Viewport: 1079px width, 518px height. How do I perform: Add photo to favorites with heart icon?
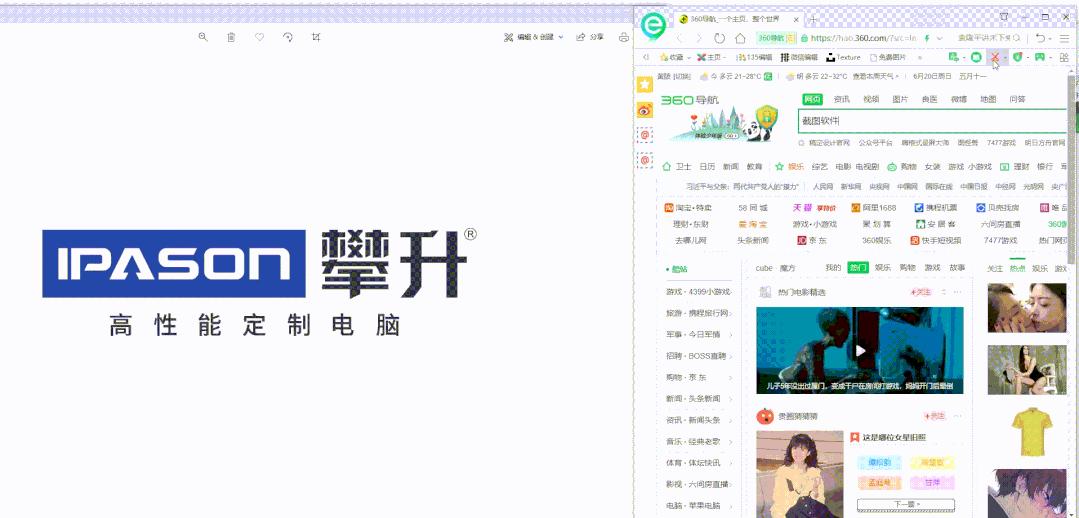[x=259, y=37]
